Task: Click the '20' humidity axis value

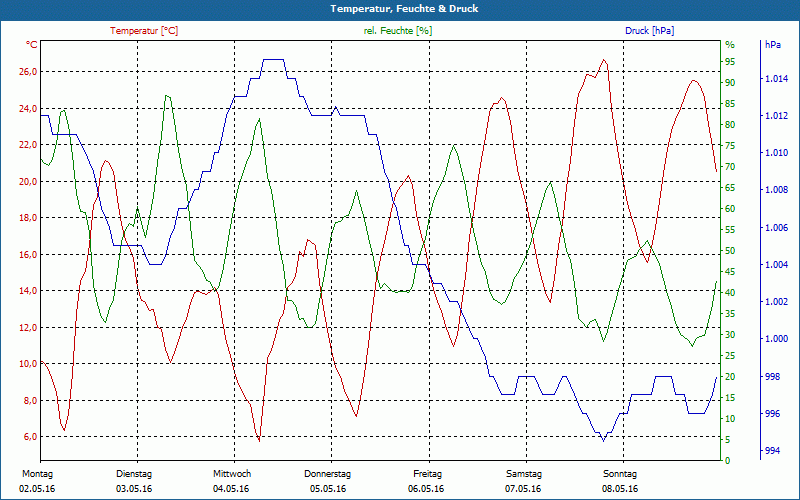Action: (730, 377)
